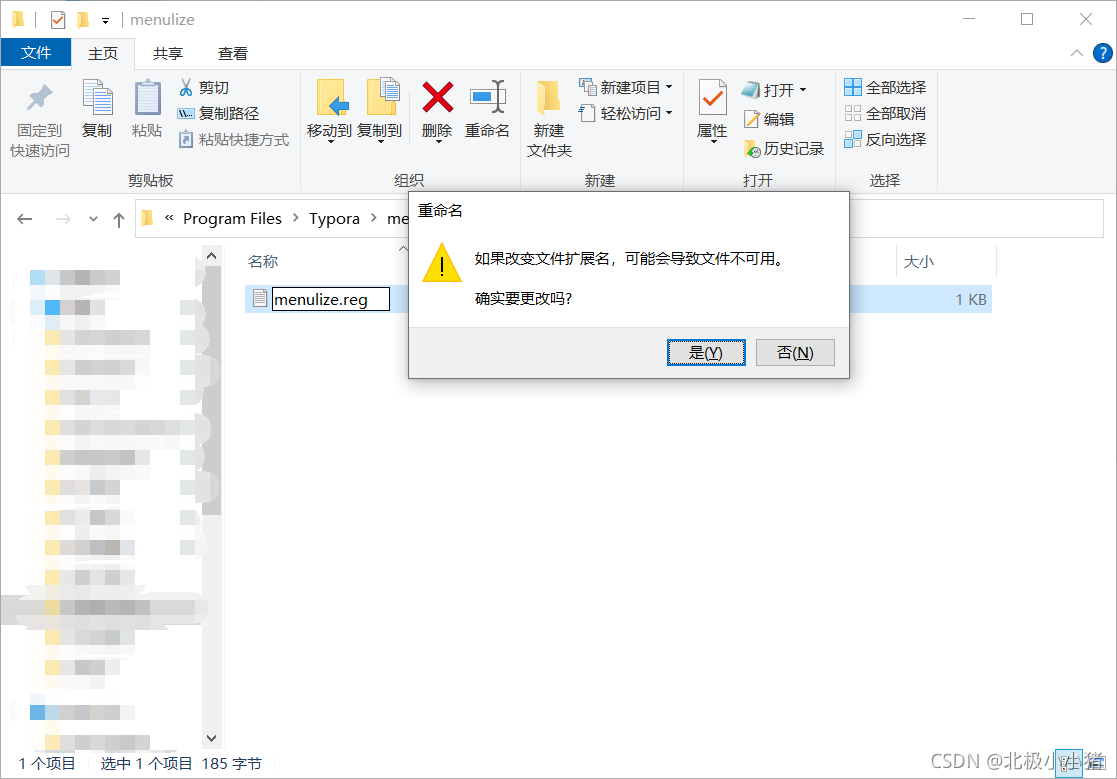The image size is (1117, 779).
Task: Collapse the ribbon with the chevron arrow
Action: pyautogui.click(x=1076, y=53)
